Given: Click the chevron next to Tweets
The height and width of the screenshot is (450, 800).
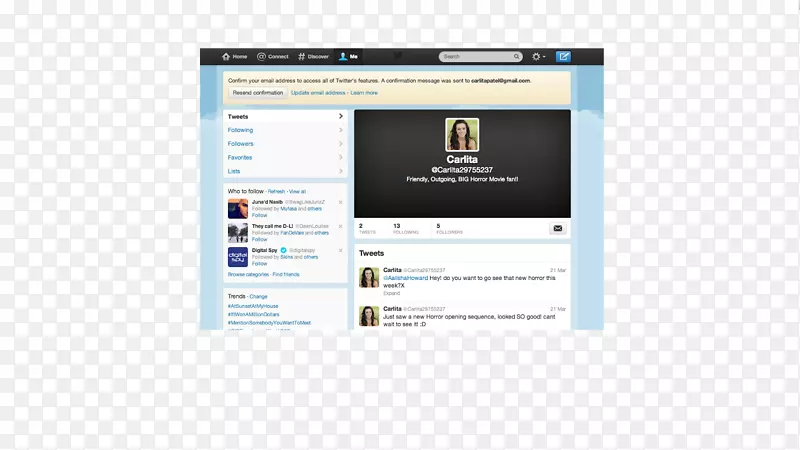Looking at the screenshot, I should 341,116.
